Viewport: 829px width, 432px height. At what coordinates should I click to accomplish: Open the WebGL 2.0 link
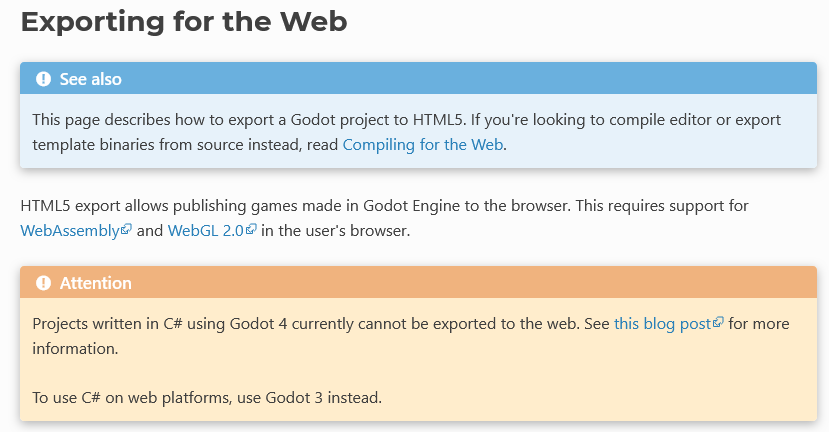click(206, 231)
